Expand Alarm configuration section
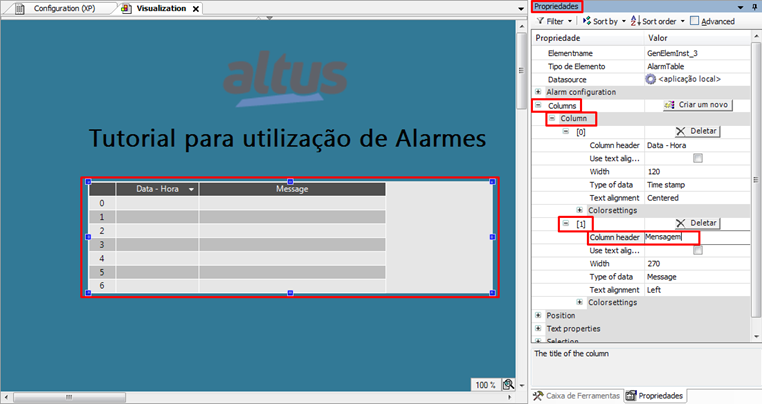The width and height of the screenshot is (762, 404). click(538, 91)
